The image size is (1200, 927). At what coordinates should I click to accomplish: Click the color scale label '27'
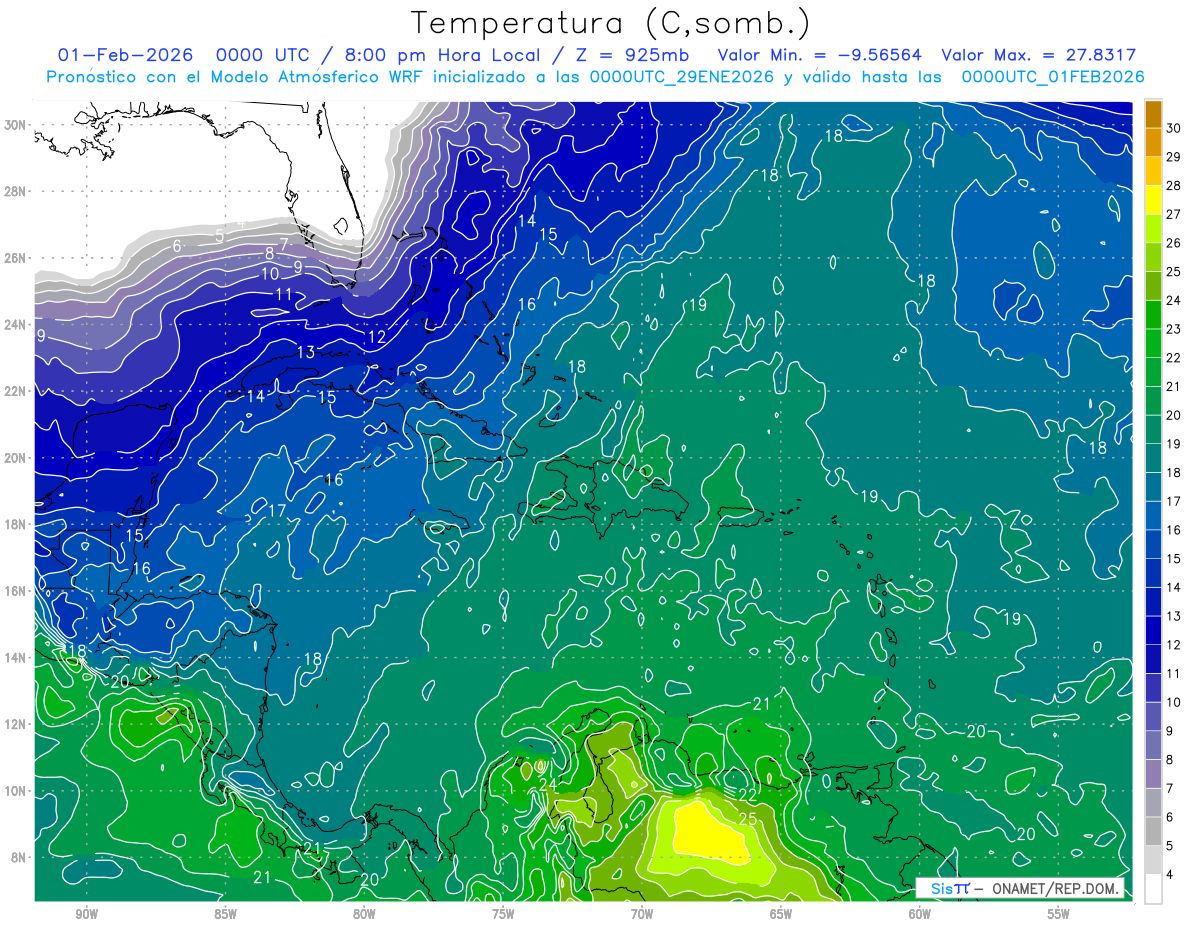point(1173,214)
